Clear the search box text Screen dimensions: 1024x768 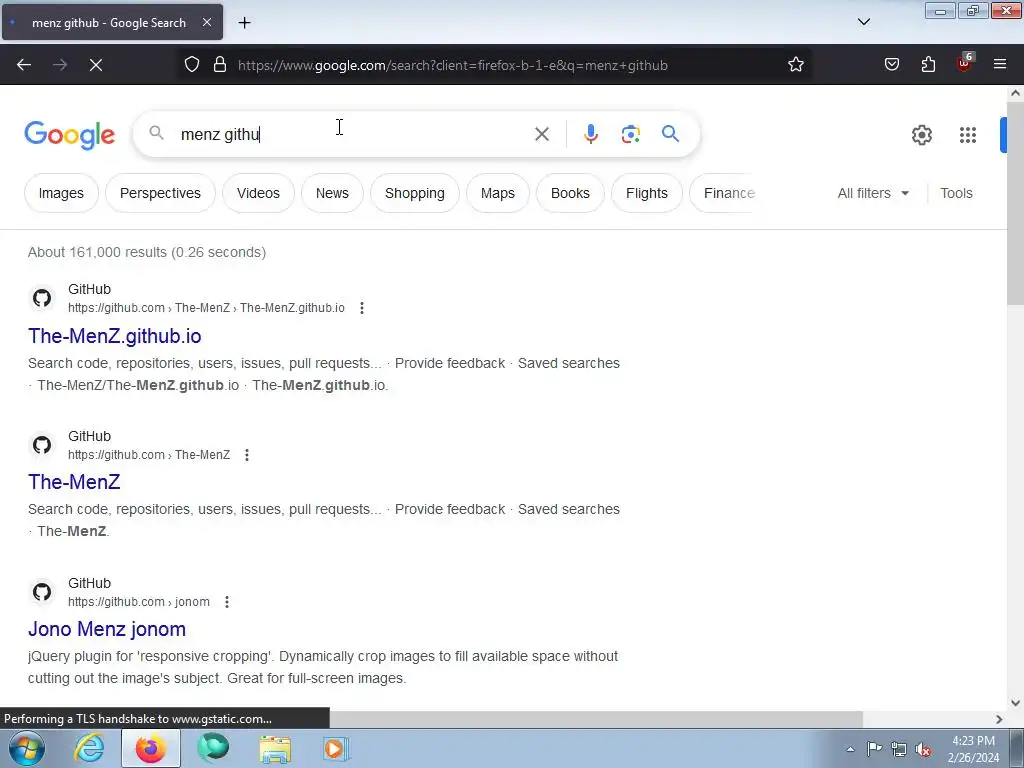click(x=541, y=135)
